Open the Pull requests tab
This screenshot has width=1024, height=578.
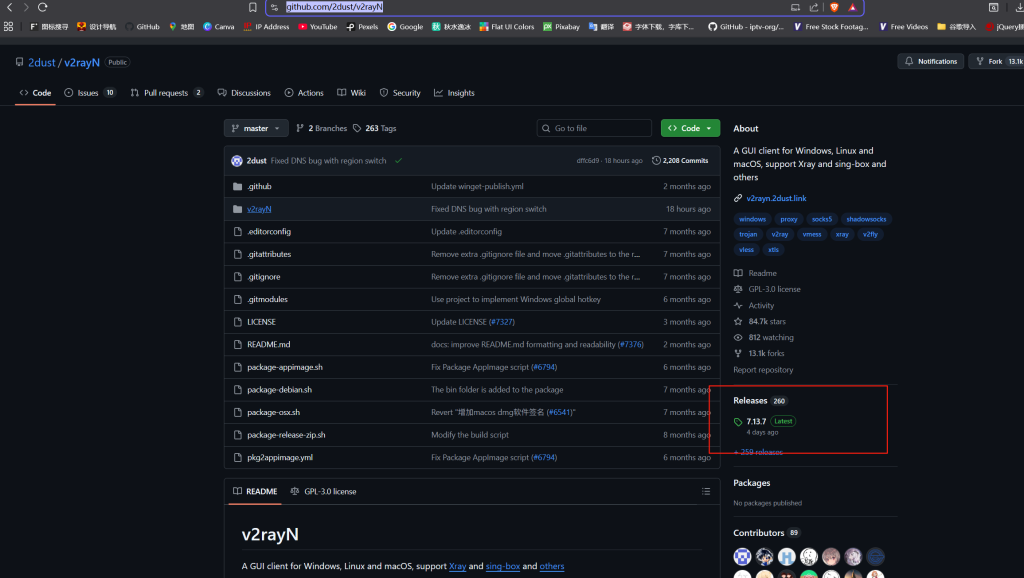click(x=166, y=93)
